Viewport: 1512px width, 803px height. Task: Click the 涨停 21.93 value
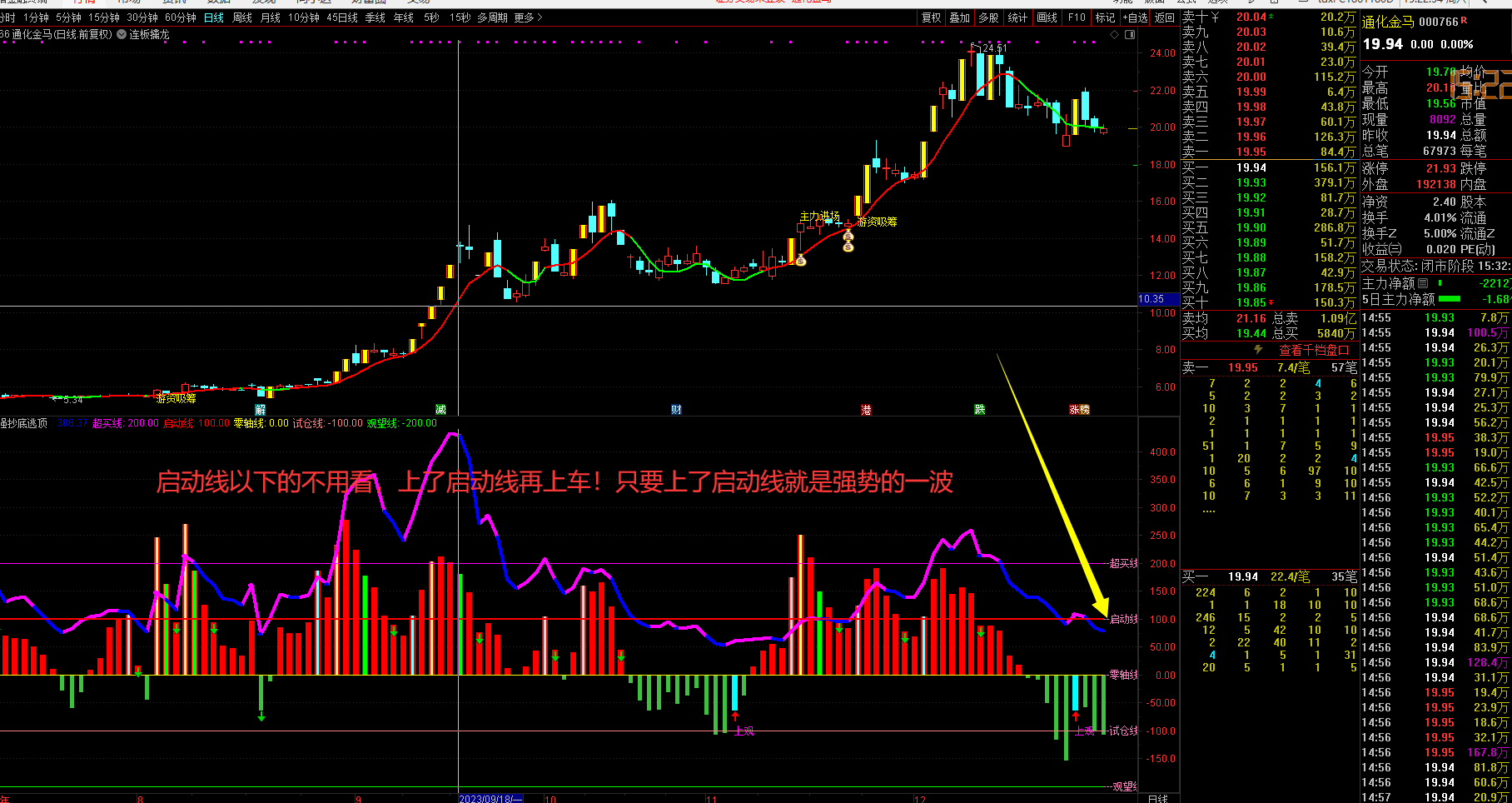tap(1441, 168)
